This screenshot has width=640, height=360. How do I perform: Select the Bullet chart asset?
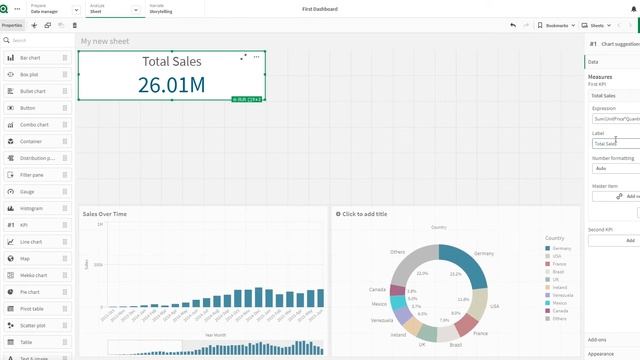tap(37, 91)
